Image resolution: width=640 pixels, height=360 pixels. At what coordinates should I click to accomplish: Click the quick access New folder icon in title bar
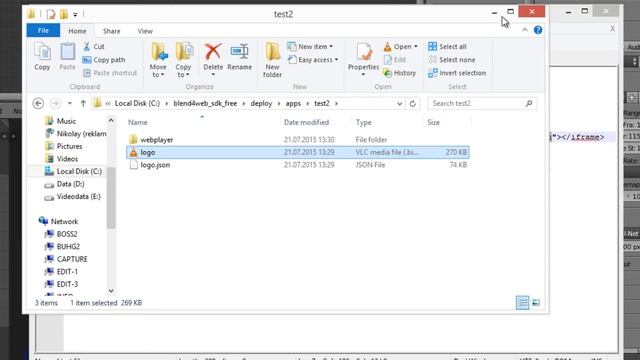point(64,14)
